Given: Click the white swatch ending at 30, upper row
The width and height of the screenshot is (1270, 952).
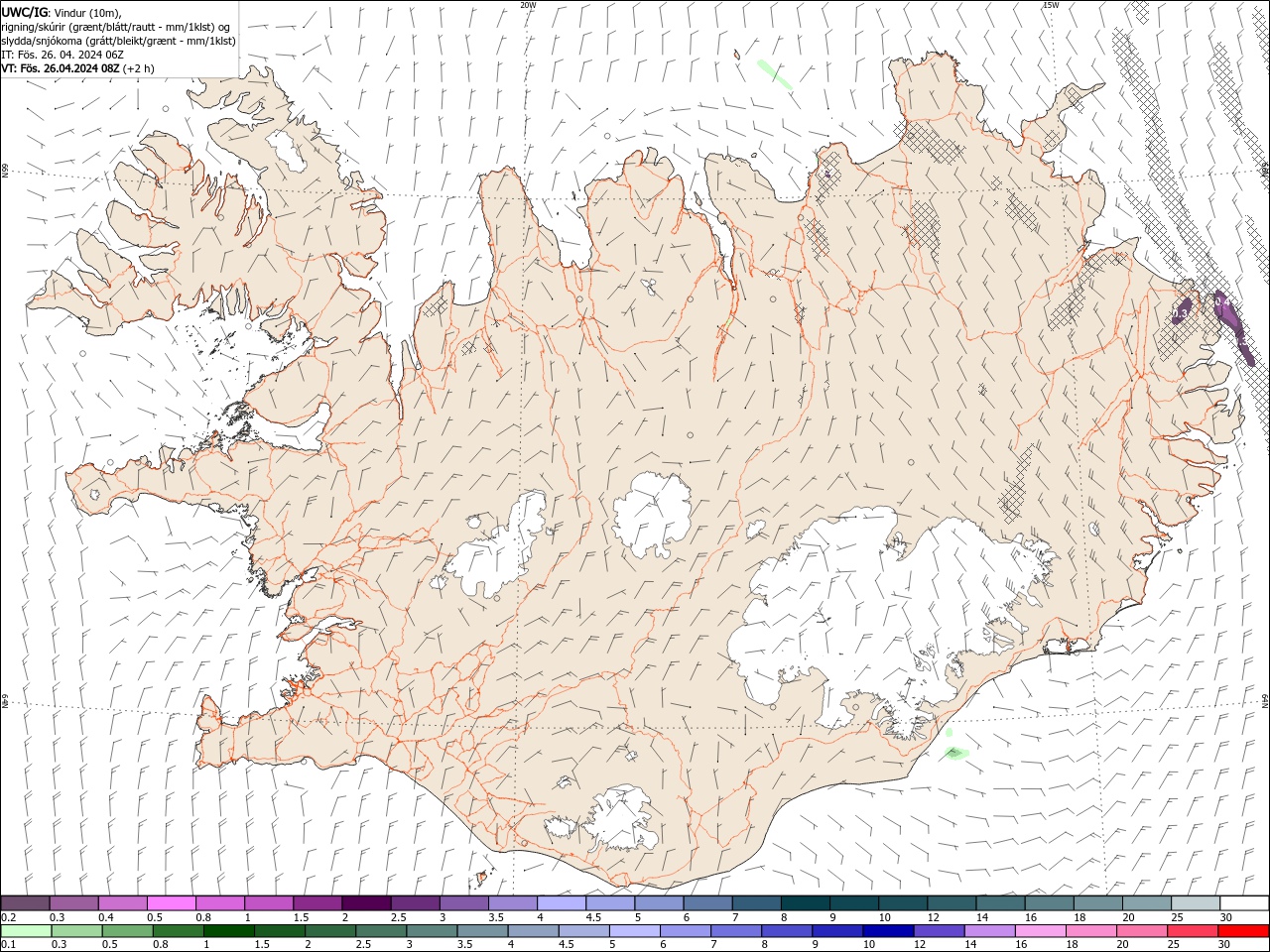Looking at the screenshot, I should tap(1244, 902).
